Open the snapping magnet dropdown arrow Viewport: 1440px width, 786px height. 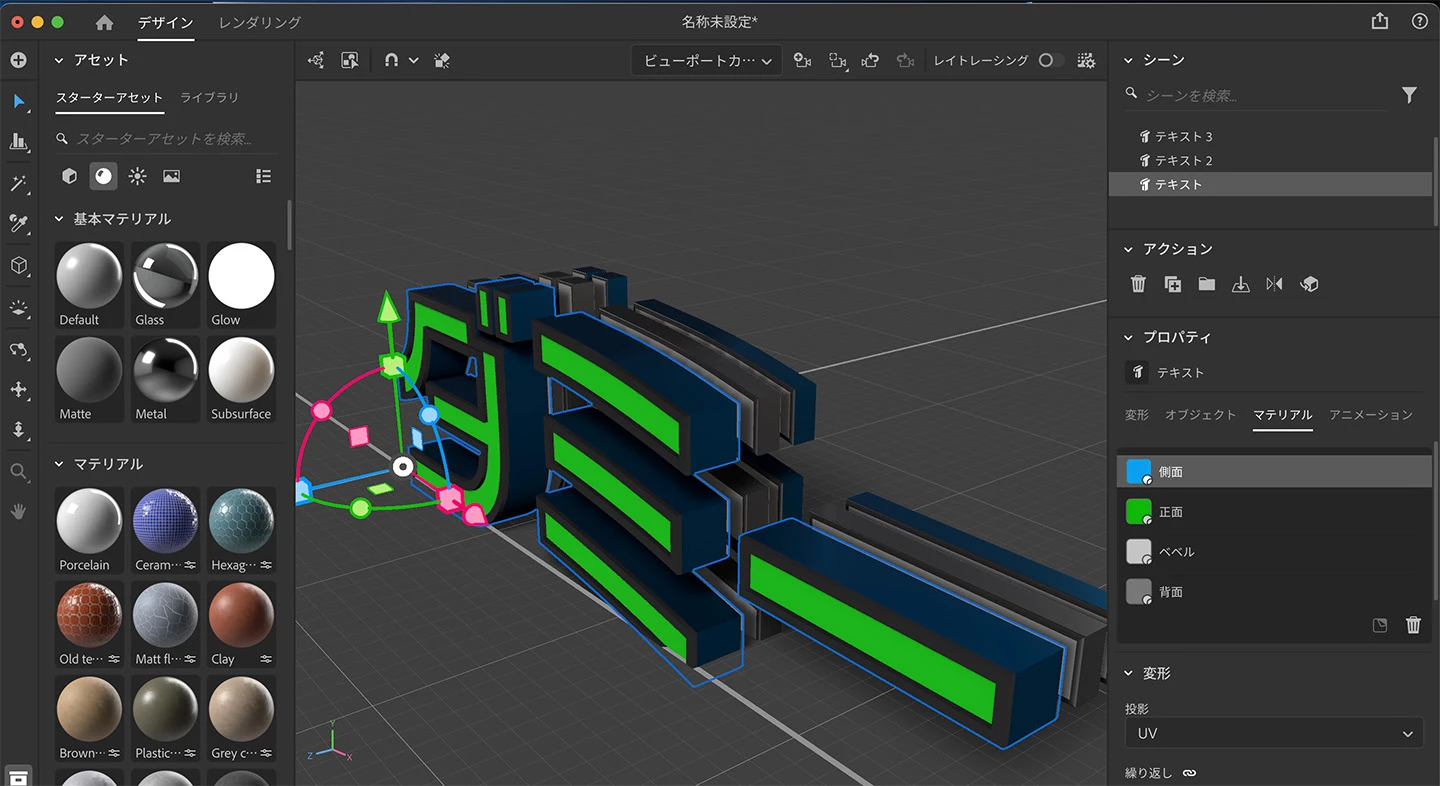pos(413,61)
